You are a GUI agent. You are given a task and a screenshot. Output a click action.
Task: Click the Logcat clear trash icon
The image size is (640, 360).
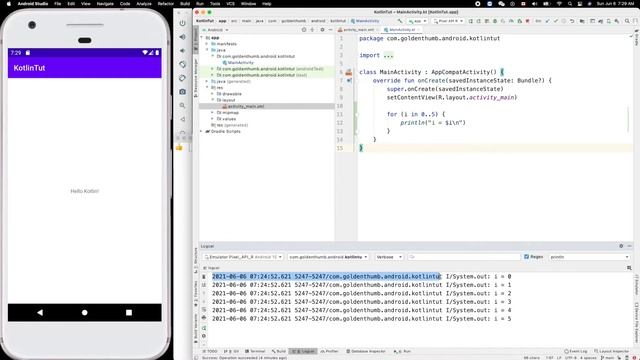point(204,276)
